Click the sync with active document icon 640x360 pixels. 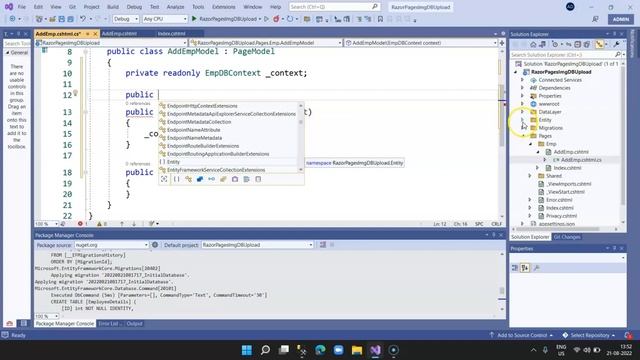[x=568, y=44]
